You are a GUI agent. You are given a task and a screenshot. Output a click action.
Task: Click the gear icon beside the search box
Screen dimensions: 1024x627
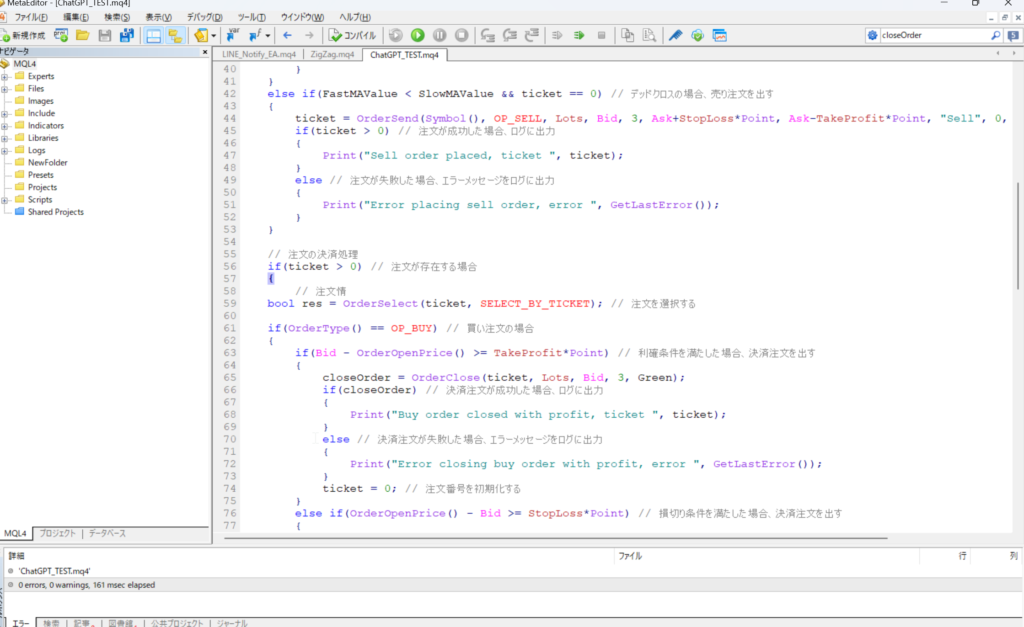point(872,35)
